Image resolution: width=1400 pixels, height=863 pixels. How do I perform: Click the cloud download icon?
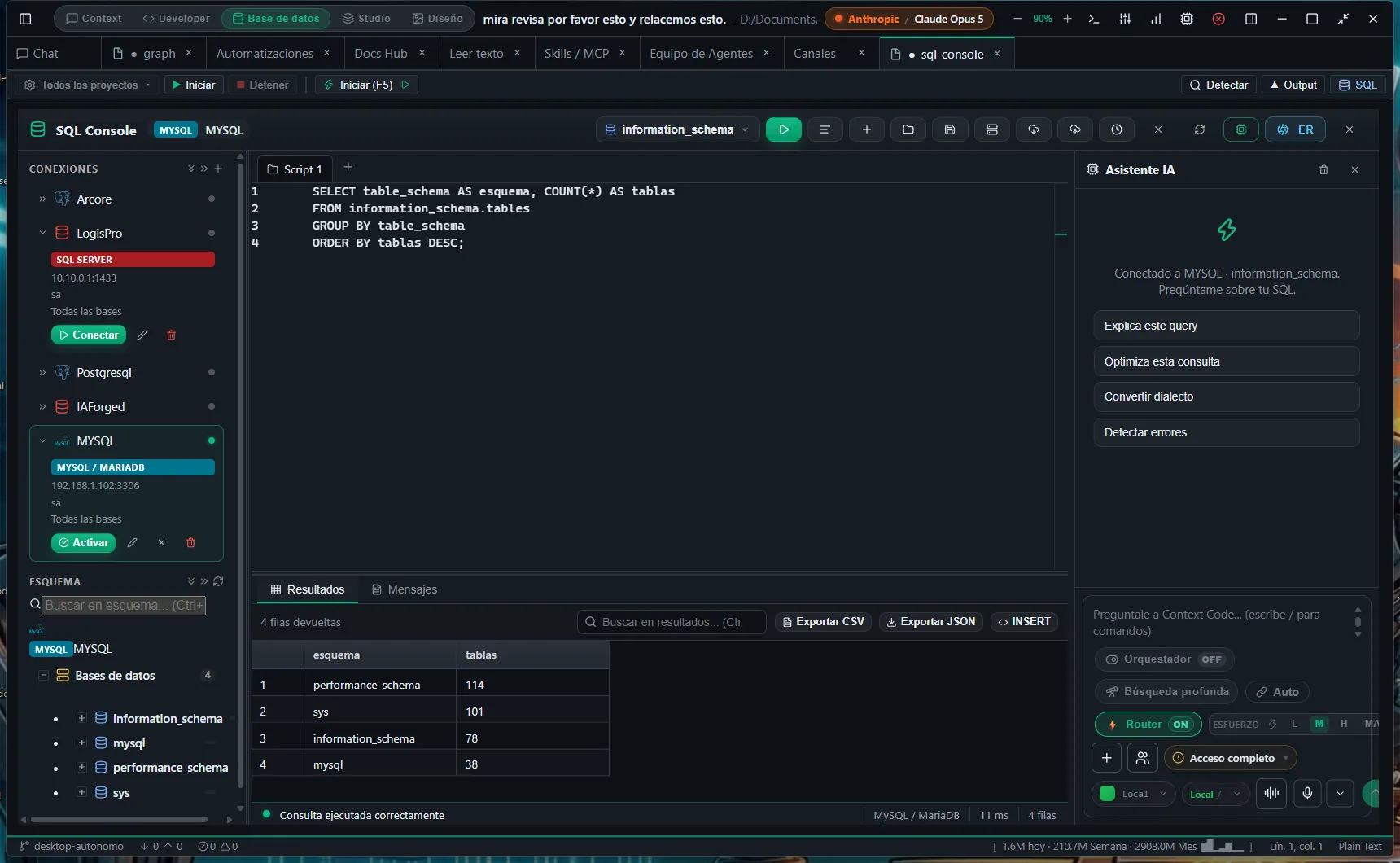pos(1034,129)
